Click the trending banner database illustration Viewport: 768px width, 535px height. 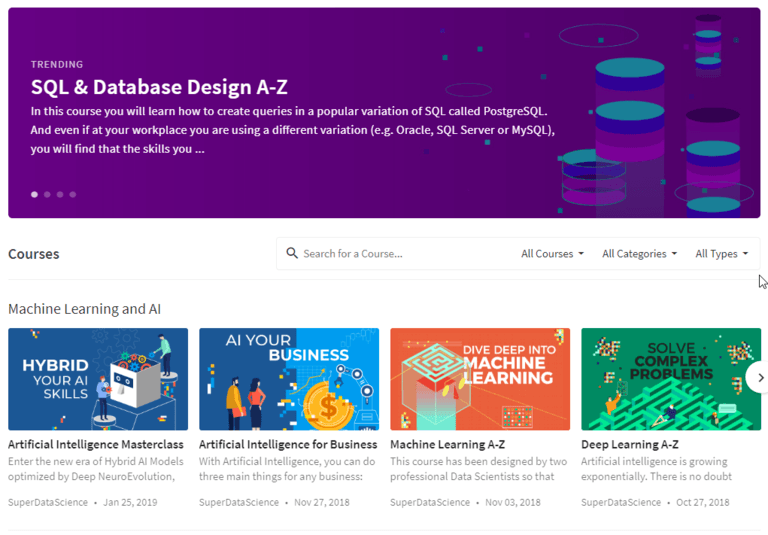point(650,120)
